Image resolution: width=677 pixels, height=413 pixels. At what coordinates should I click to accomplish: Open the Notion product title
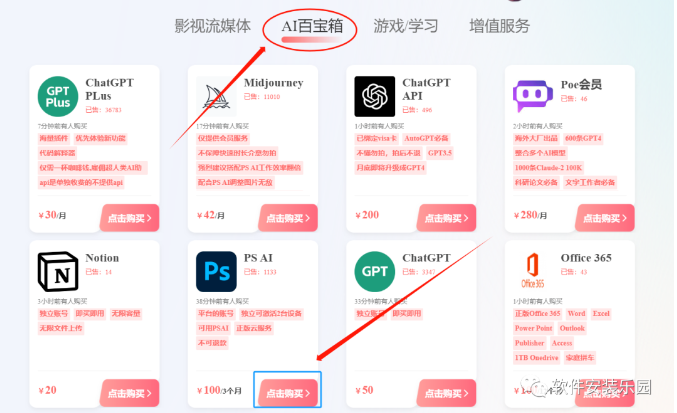[x=102, y=258]
